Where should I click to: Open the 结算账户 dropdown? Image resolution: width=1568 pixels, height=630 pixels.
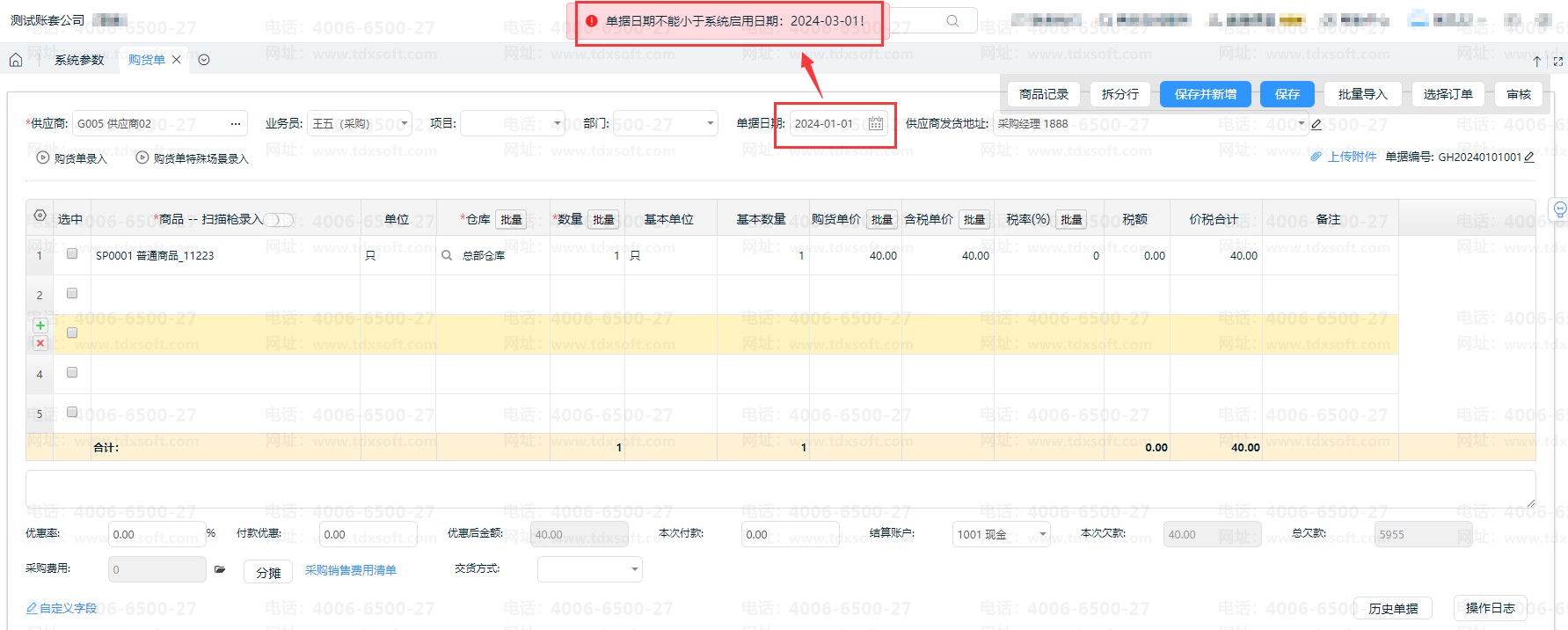pyautogui.click(x=1042, y=534)
